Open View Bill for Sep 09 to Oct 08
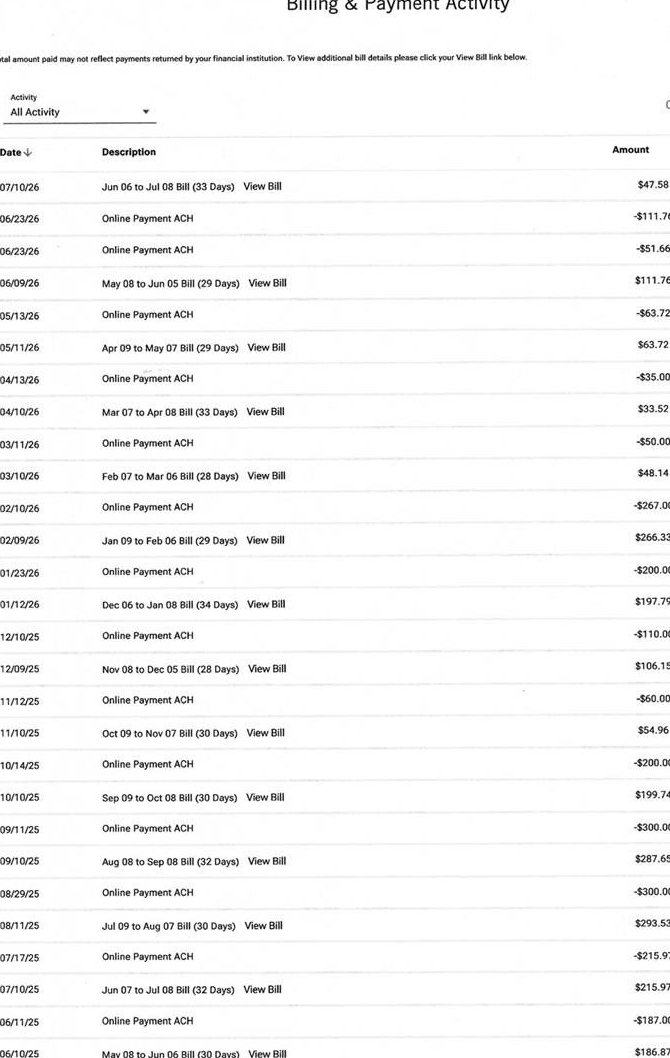This screenshot has width=670, height=1058. pyautogui.click(x=265, y=797)
